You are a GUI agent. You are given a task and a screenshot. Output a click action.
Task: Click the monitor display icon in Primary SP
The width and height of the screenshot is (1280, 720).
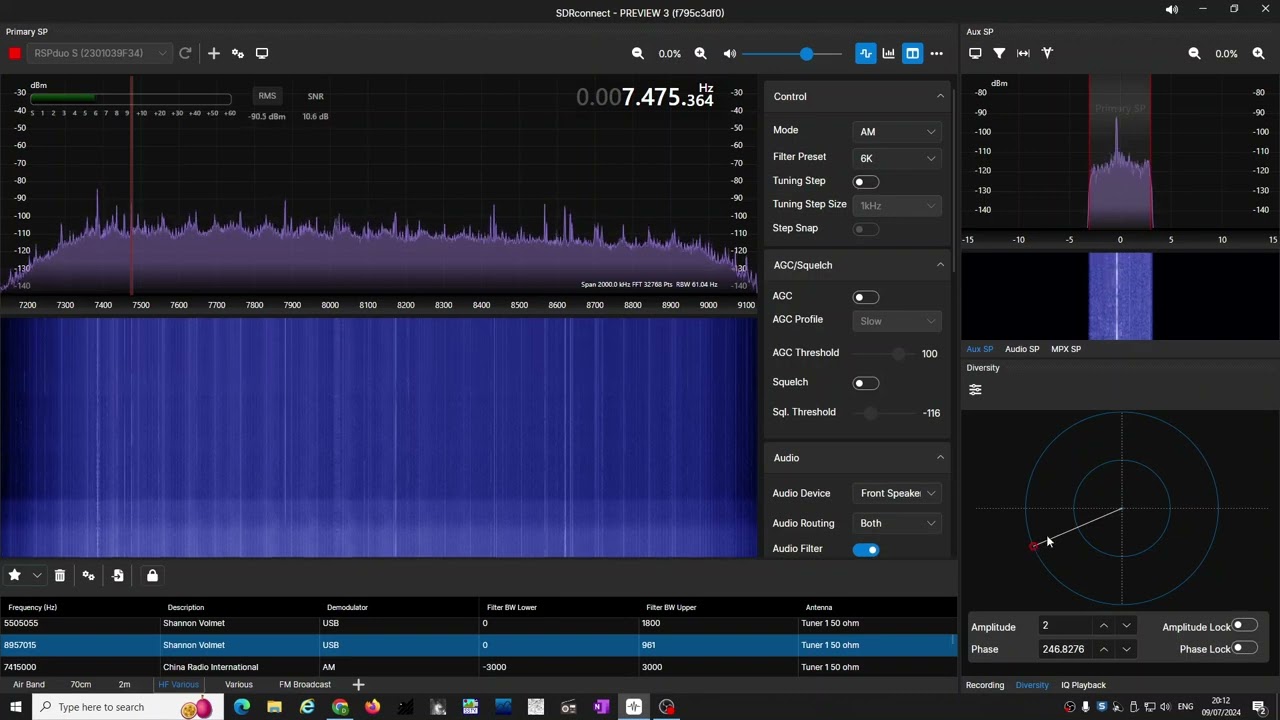point(262,53)
